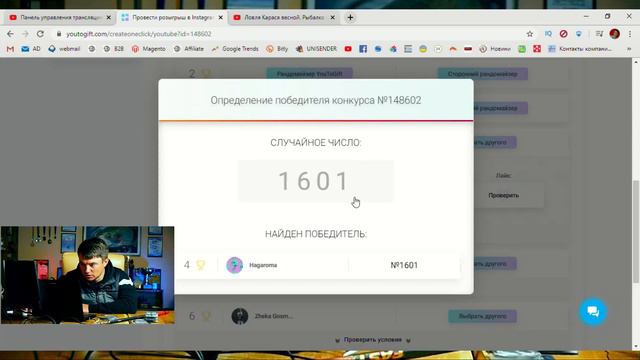Expand the Проверить условия section
640x360 pixels.
tap(373, 340)
